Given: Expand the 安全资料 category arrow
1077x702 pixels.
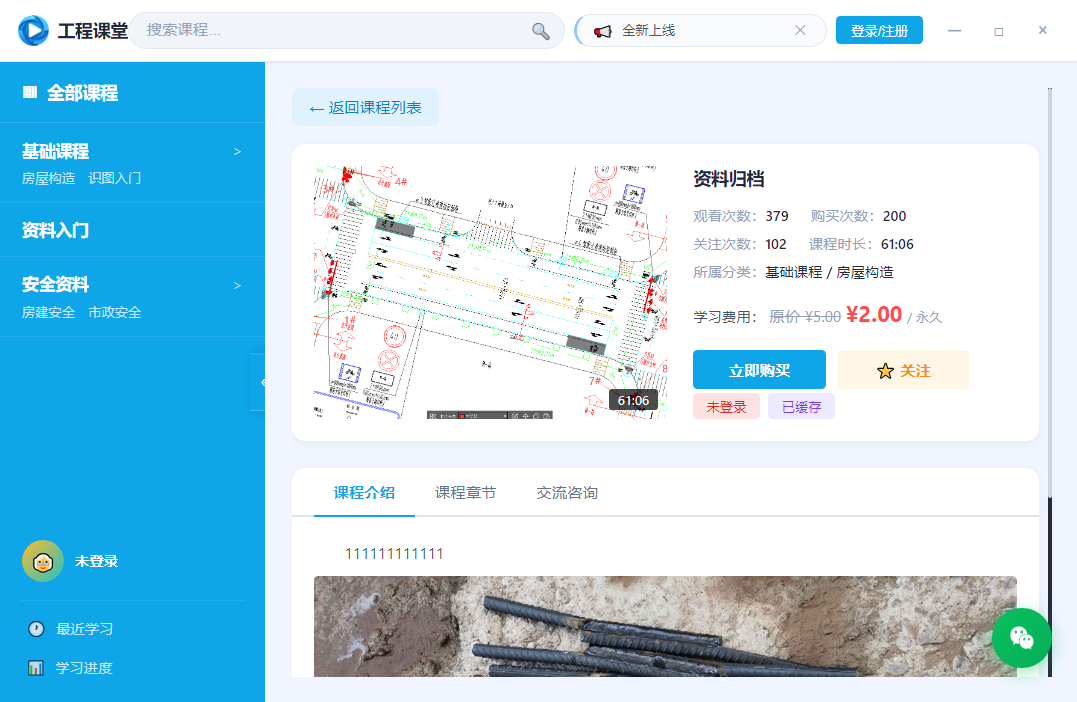Looking at the screenshot, I should pyautogui.click(x=238, y=285).
